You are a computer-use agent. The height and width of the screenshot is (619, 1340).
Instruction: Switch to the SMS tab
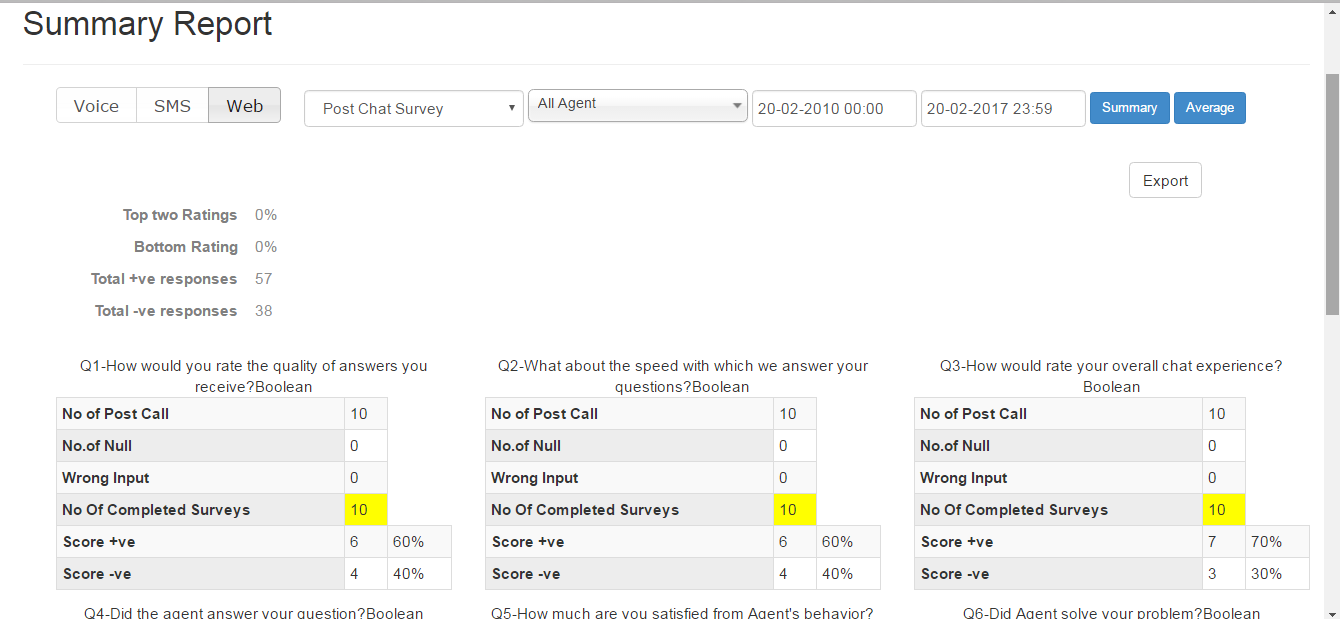tap(171, 104)
